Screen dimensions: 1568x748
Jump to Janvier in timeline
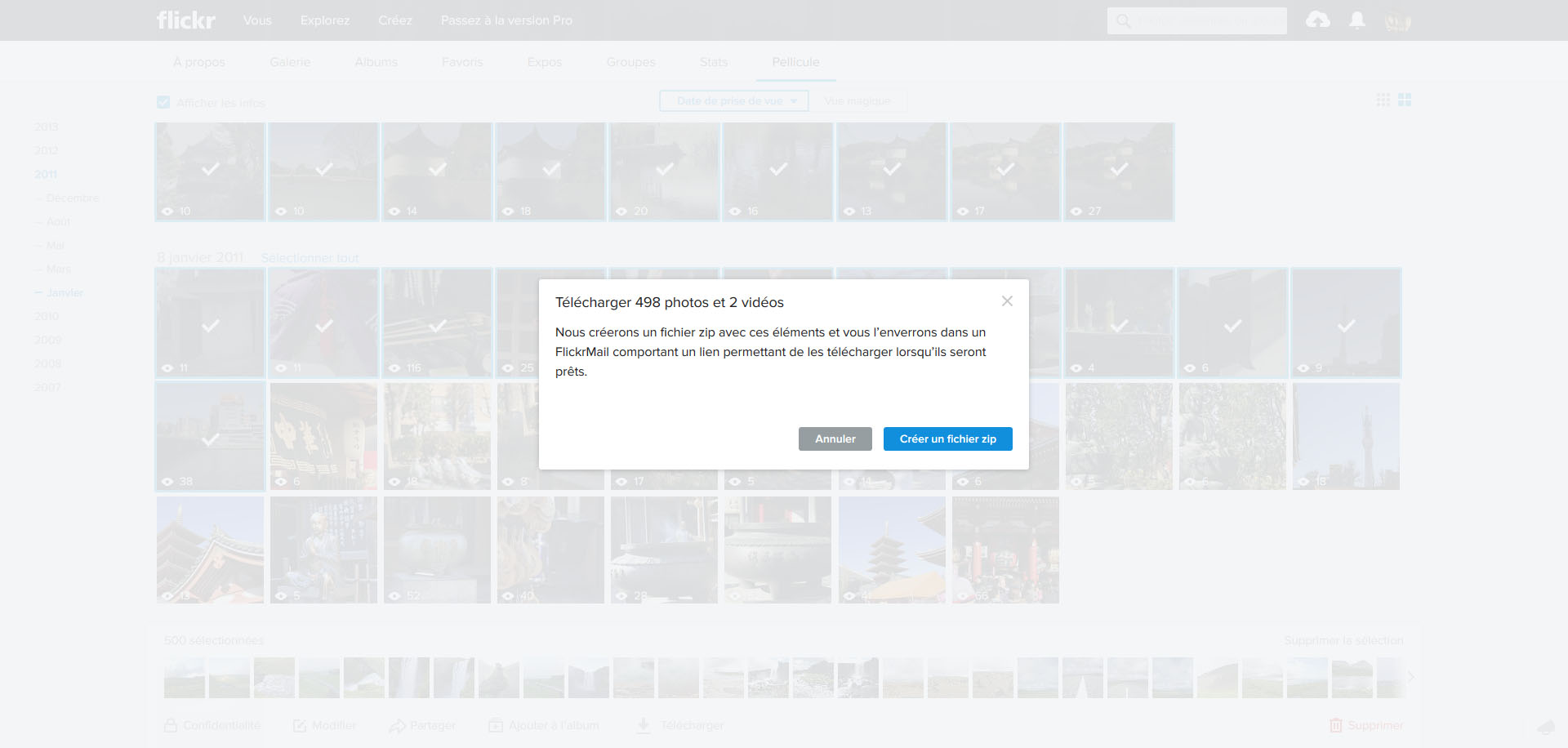[x=65, y=292]
